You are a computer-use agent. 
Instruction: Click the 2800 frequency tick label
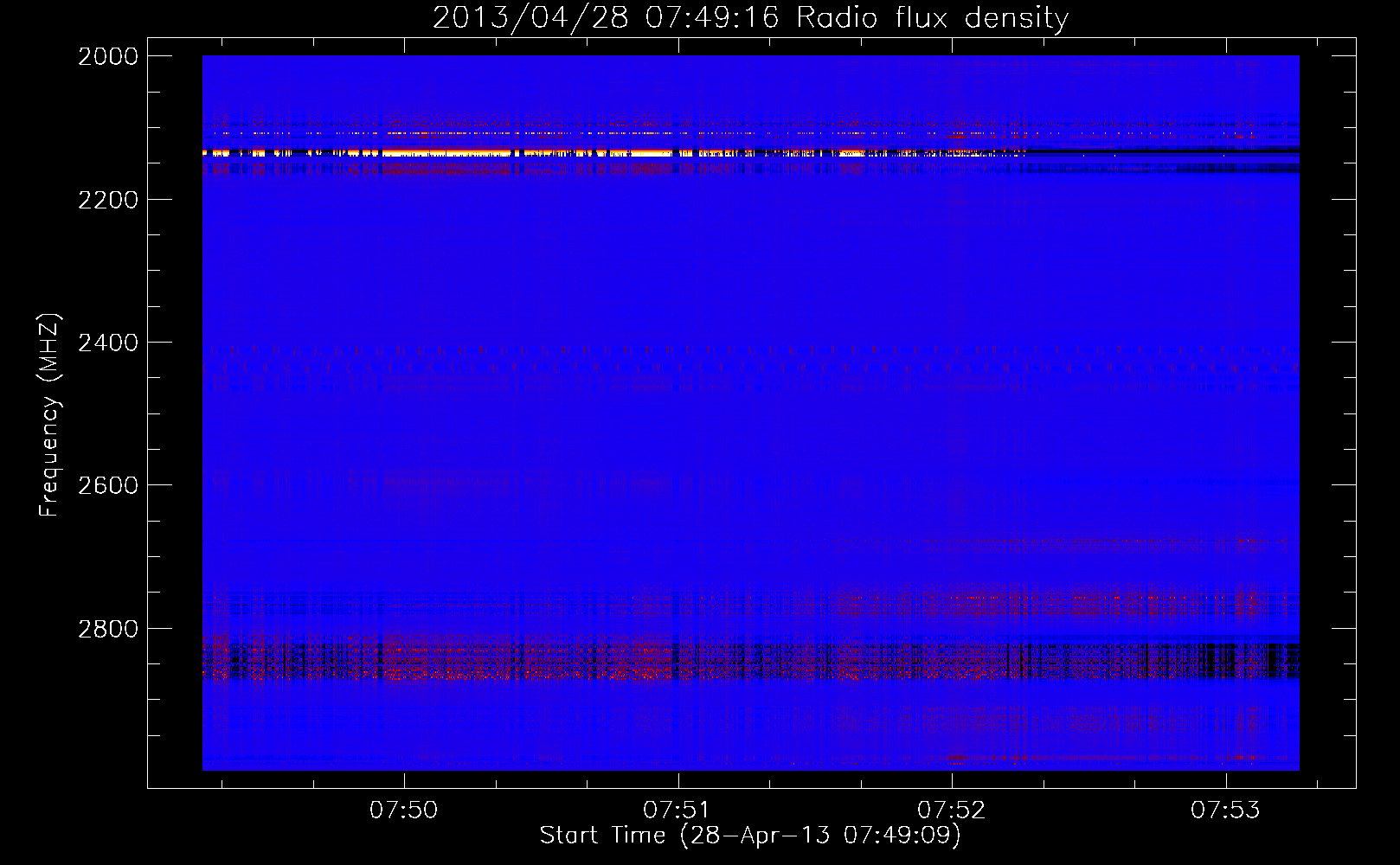pyautogui.click(x=108, y=628)
